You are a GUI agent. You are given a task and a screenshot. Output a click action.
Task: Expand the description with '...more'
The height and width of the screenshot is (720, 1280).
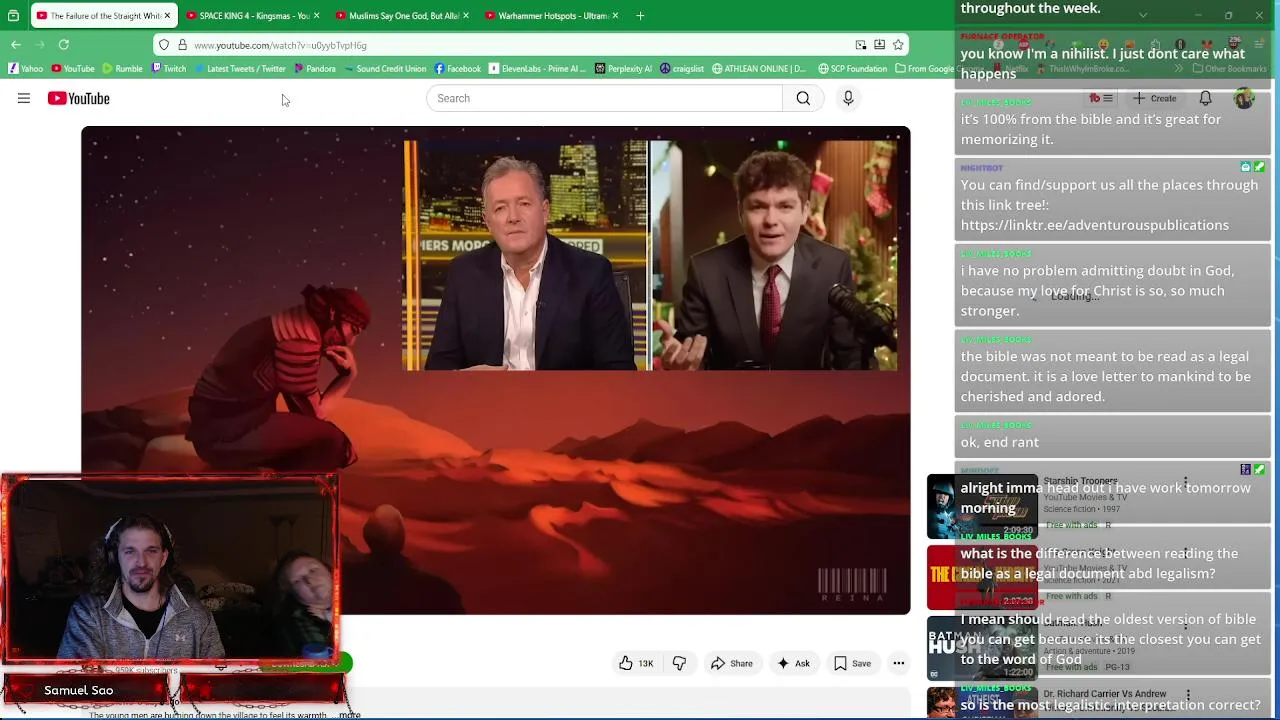tap(349, 715)
